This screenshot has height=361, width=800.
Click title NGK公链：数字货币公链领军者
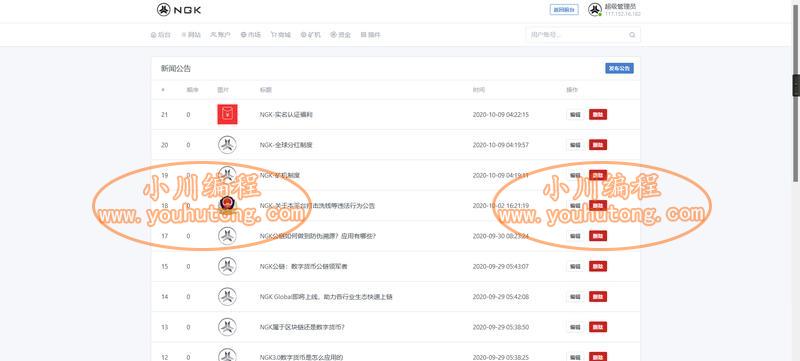point(303,266)
